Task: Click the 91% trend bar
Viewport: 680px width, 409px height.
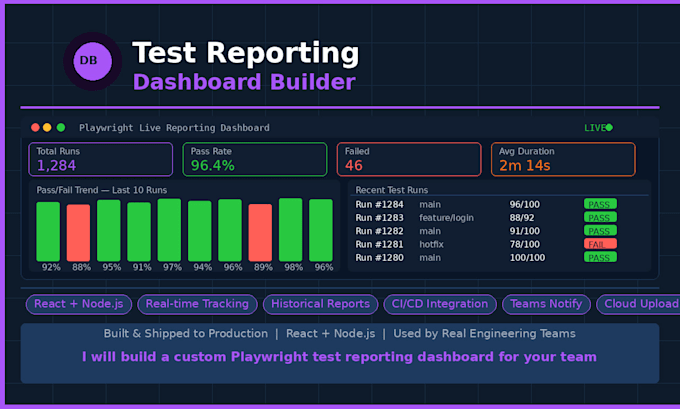Action: (139, 232)
